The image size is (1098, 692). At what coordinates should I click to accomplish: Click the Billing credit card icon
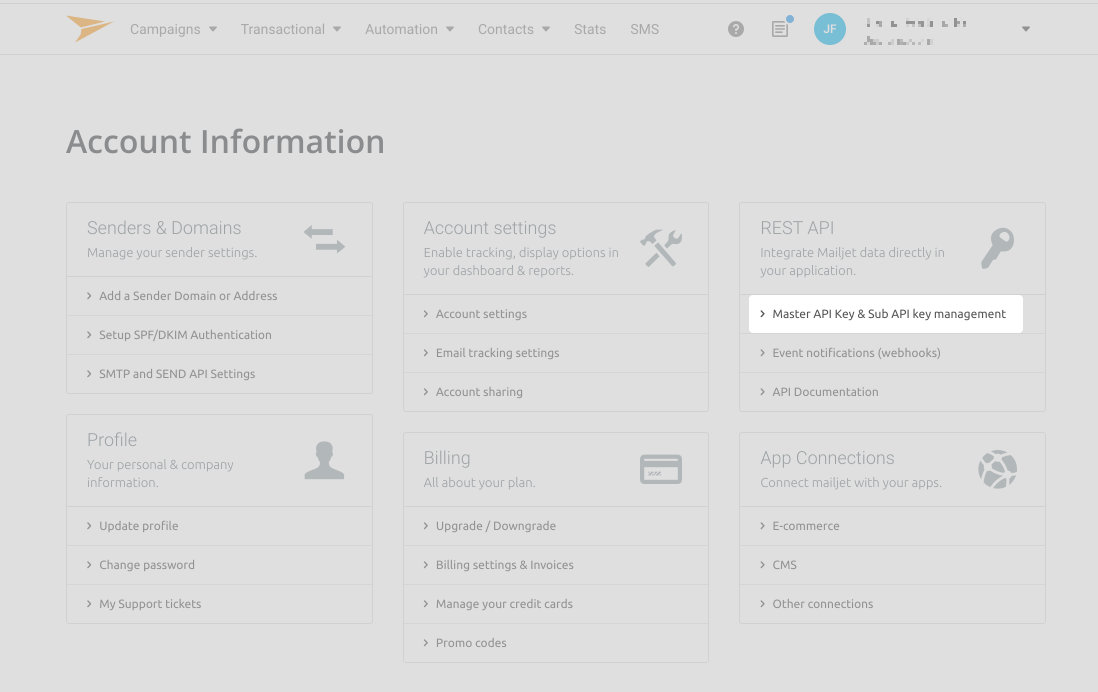coord(660,468)
